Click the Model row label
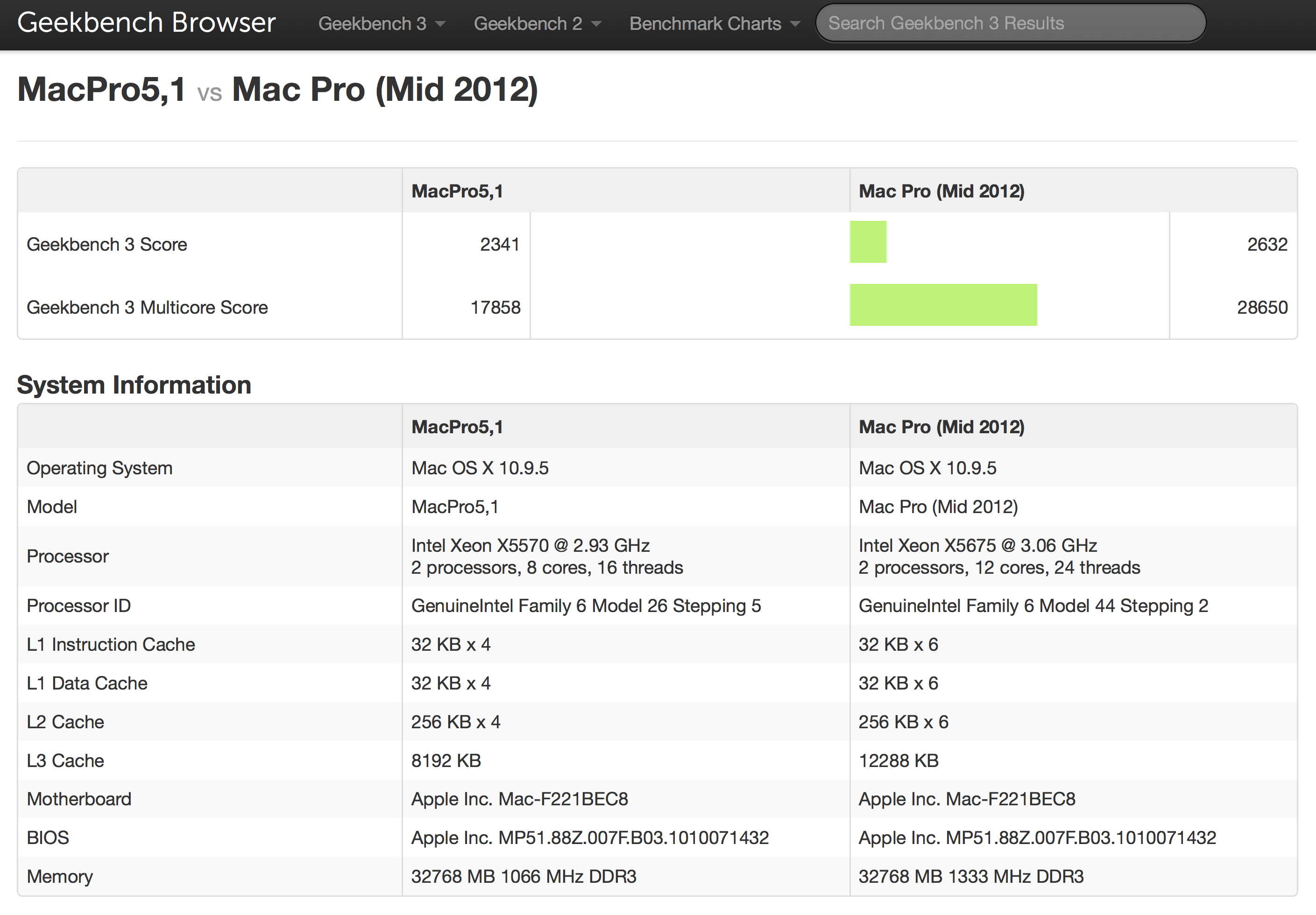 point(51,507)
